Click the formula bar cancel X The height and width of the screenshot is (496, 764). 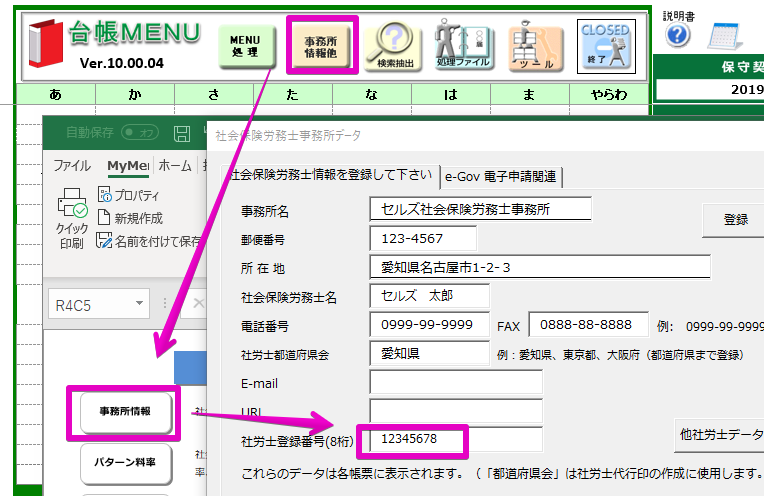pos(198,304)
